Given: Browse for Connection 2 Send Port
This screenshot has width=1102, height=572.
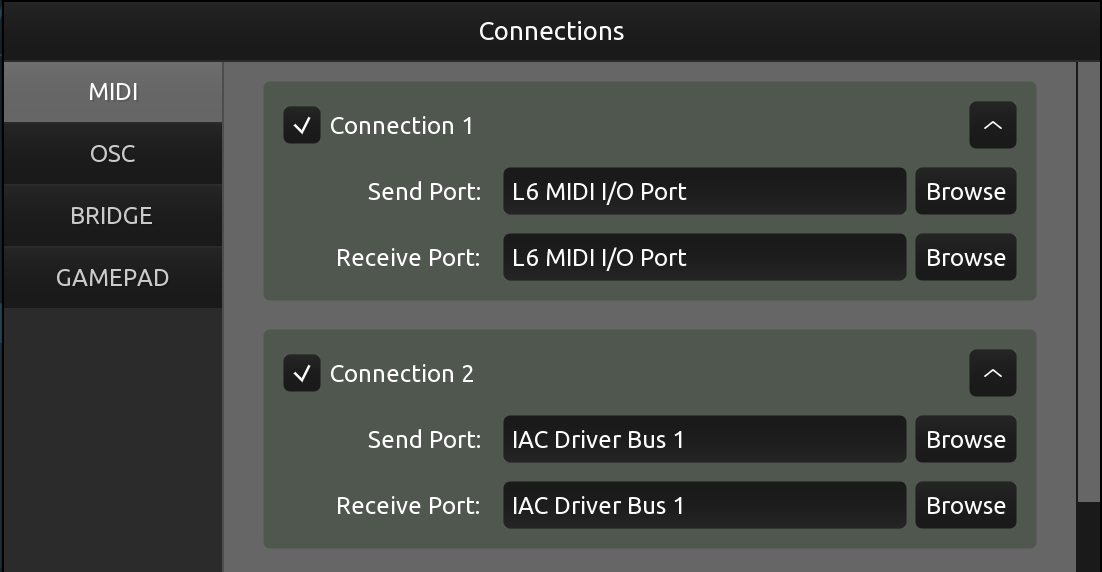Looking at the screenshot, I should pyautogui.click(x=966, y=439).
